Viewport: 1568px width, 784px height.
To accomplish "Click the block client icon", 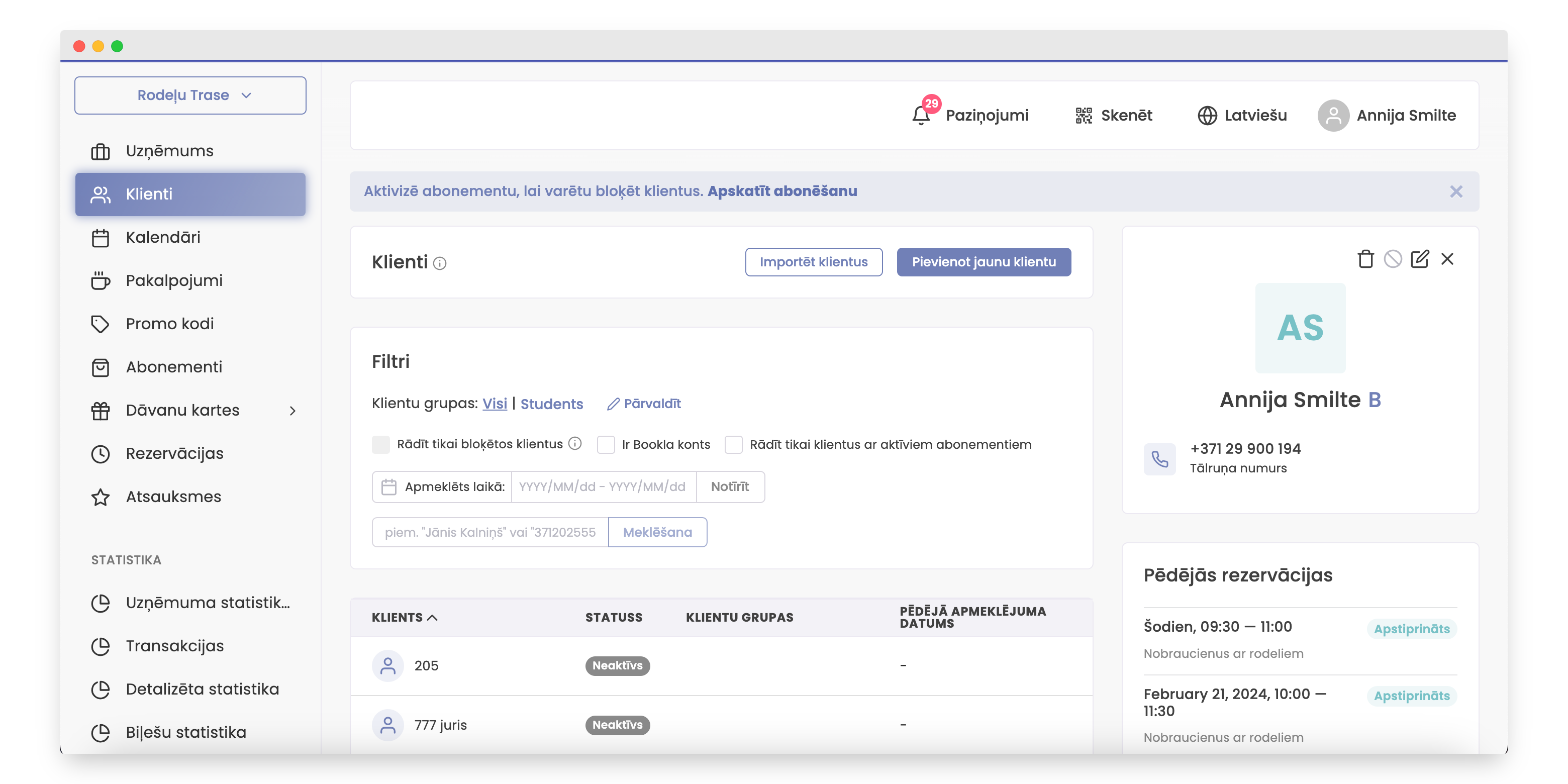I will [1392, 259].
